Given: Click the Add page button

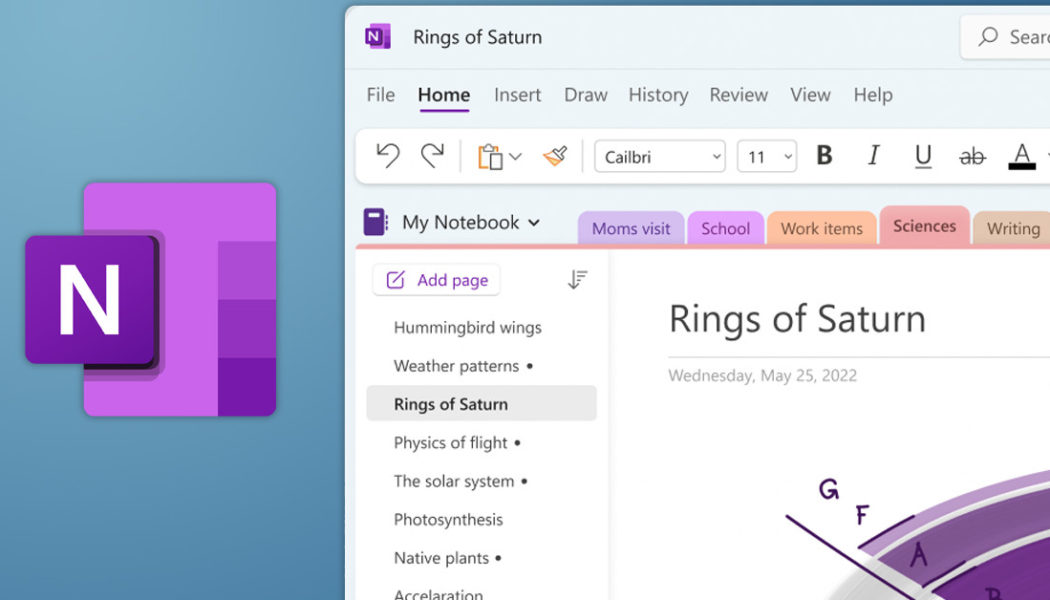Looking at the screenshot, I should pyautogui.click(x=436, y=280).
